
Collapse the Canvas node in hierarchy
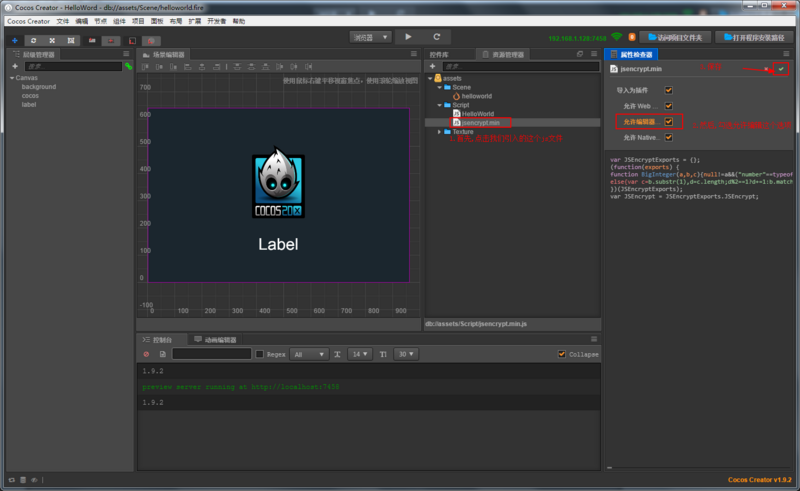[x=12, y=78]
